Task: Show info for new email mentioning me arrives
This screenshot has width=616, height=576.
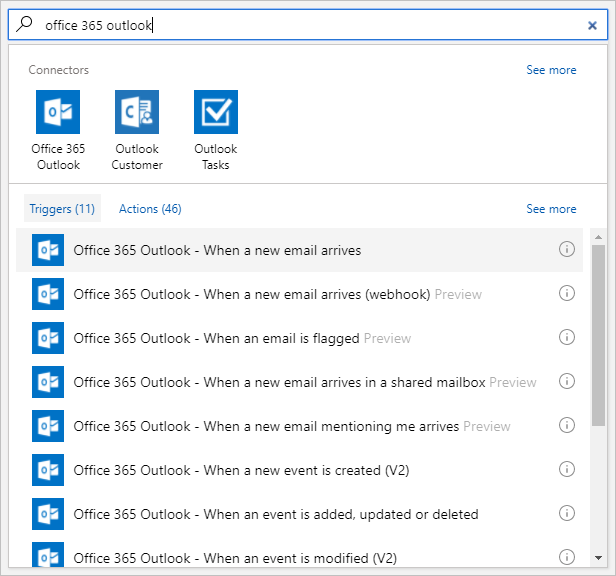Action: point(566,425)
